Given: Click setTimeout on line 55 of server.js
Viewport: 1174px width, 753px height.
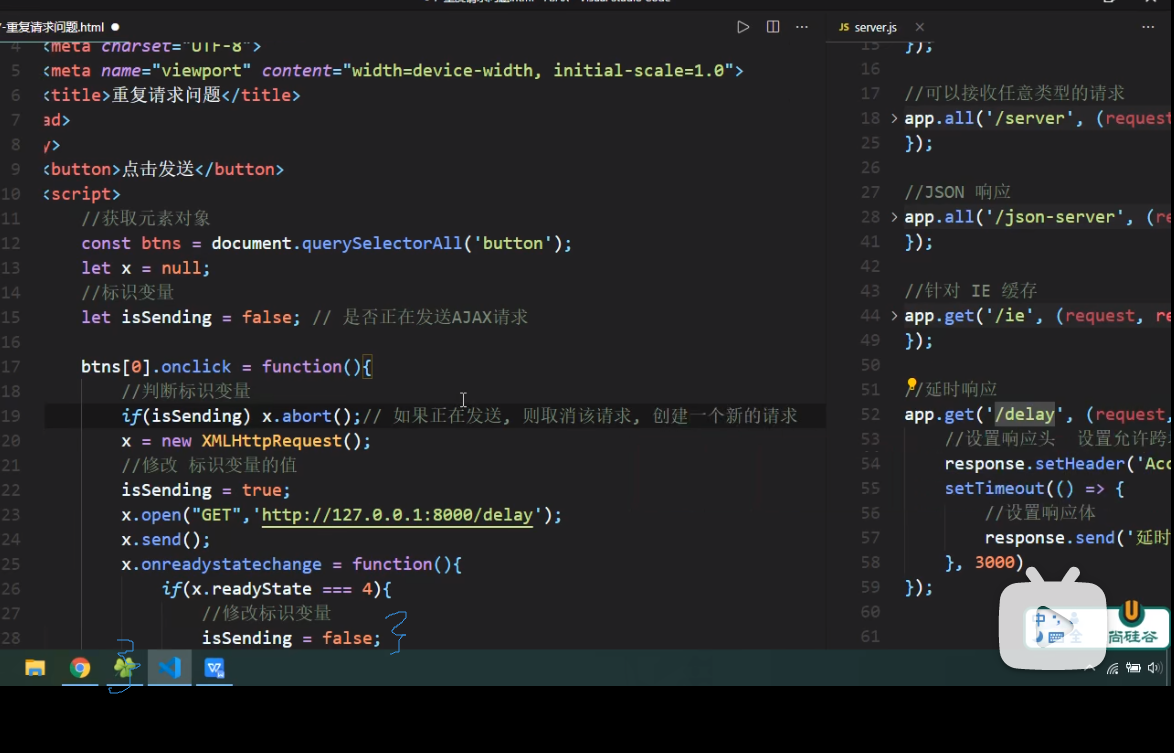Looking at the screenshot, I should point(994,489).
